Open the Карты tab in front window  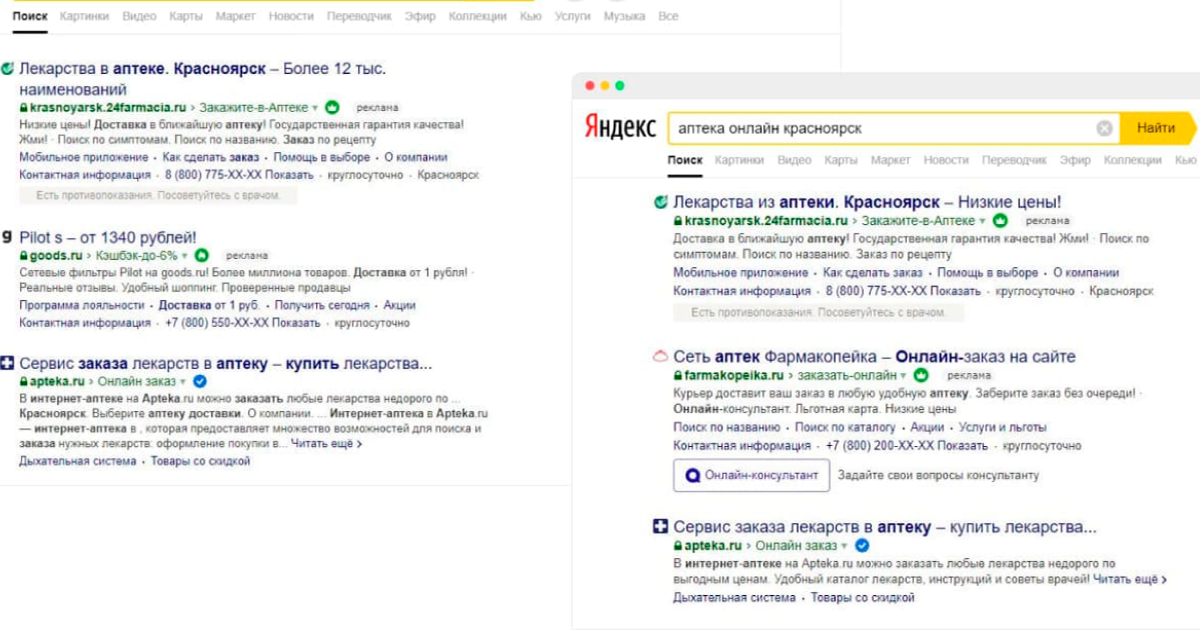coord(841,160)
